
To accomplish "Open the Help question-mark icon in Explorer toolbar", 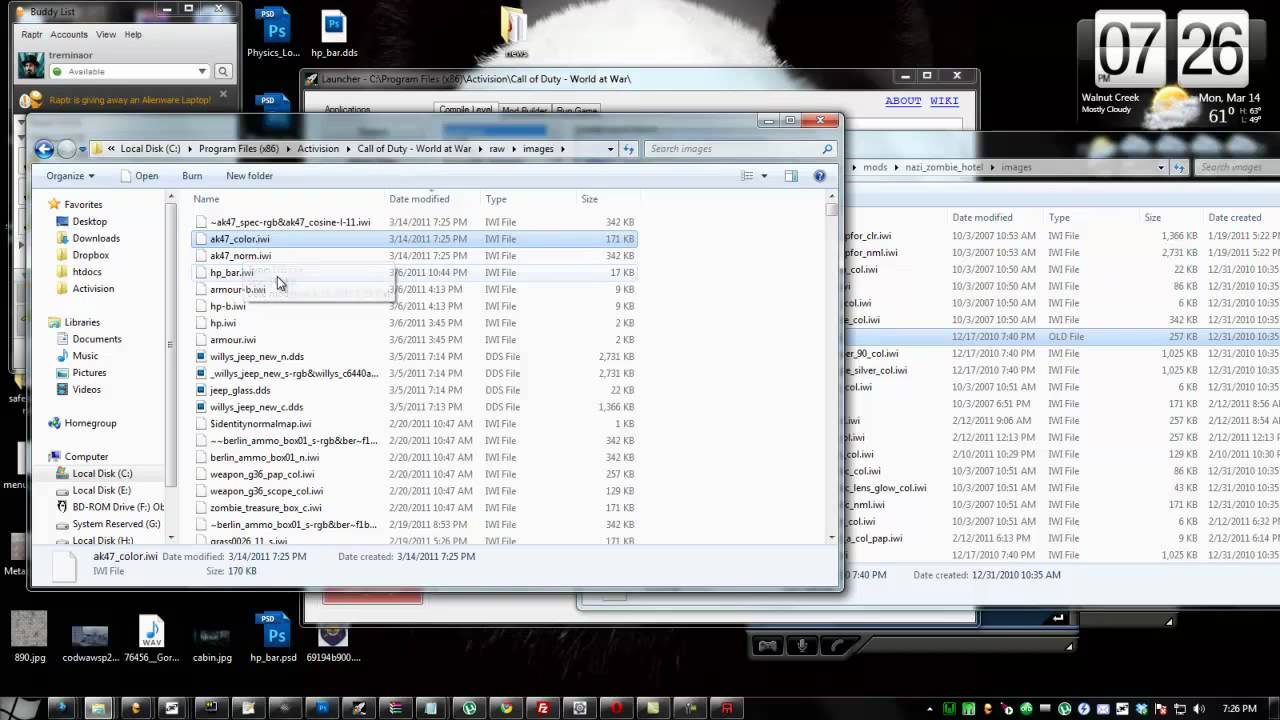I will (819, 176).
